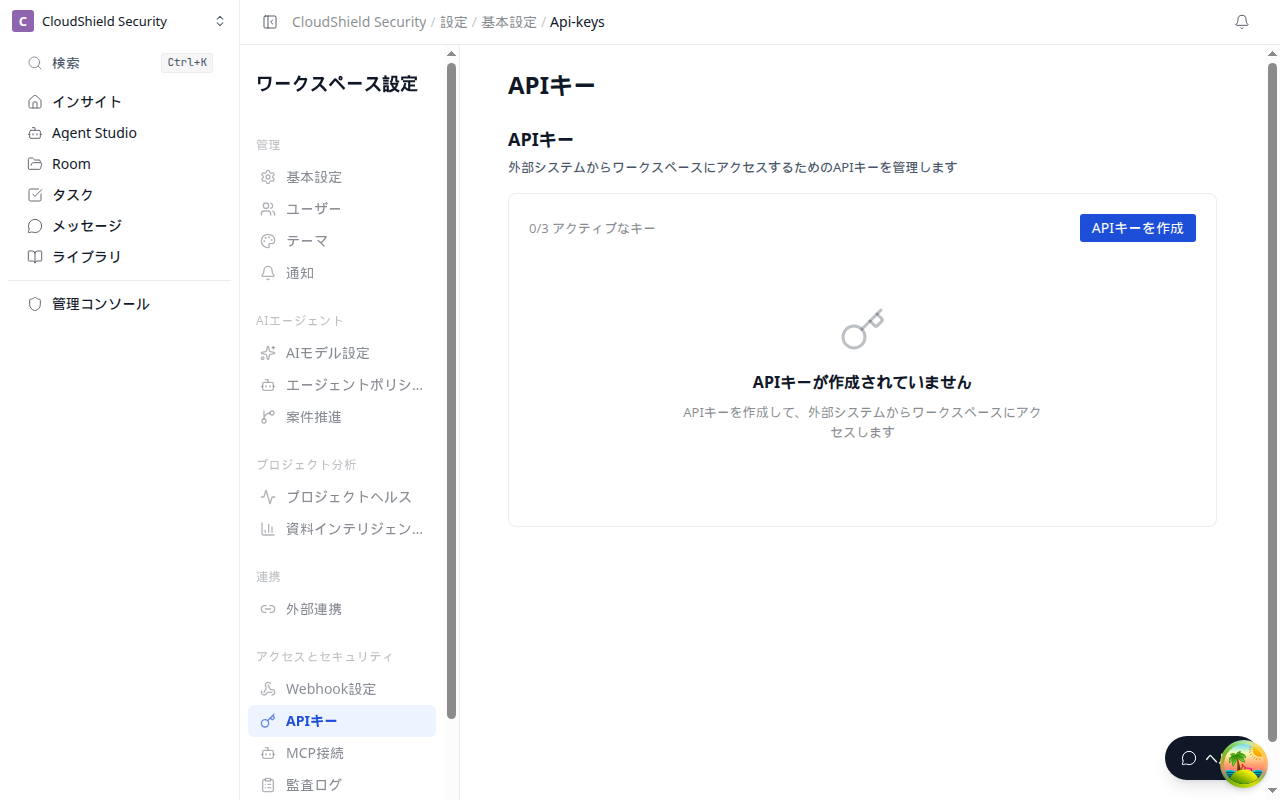Go to インサイト home icon
This screenshot has height=800, width=1280.
pos(35,102)
